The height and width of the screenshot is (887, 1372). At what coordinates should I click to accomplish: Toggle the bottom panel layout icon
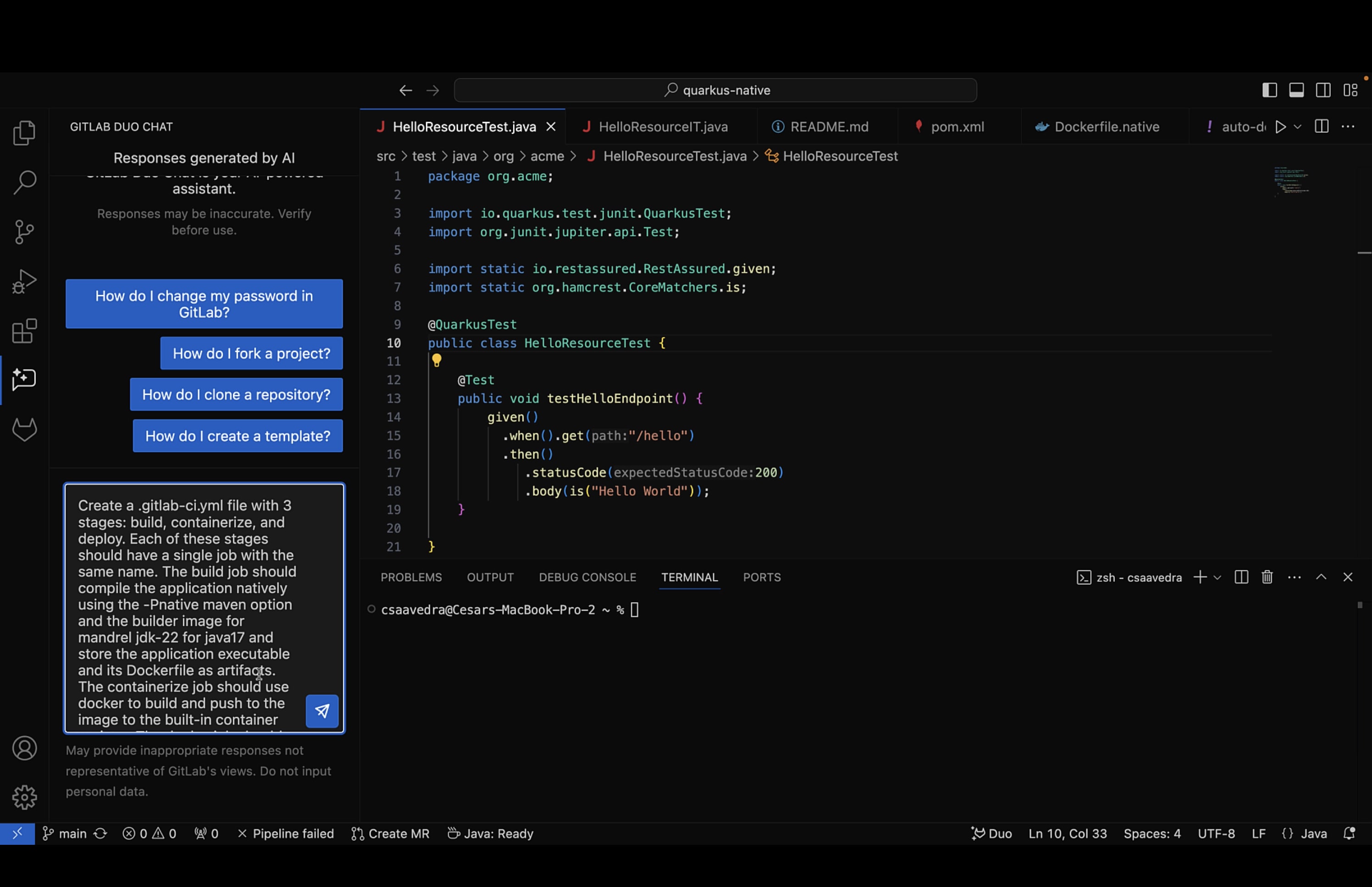pos(1296,90)
